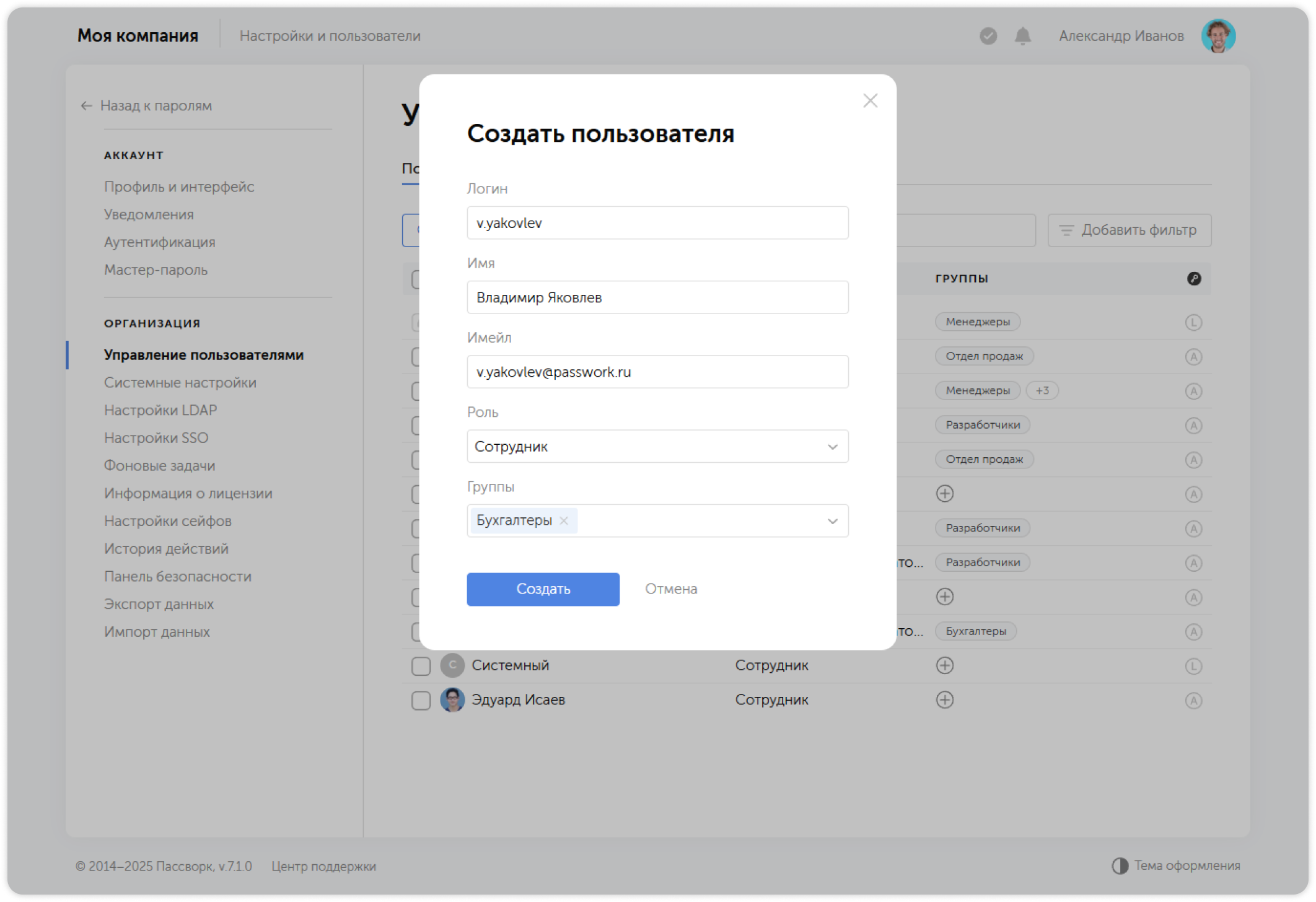
Task: Check the checkbox next to Системный
Action: 421,666
